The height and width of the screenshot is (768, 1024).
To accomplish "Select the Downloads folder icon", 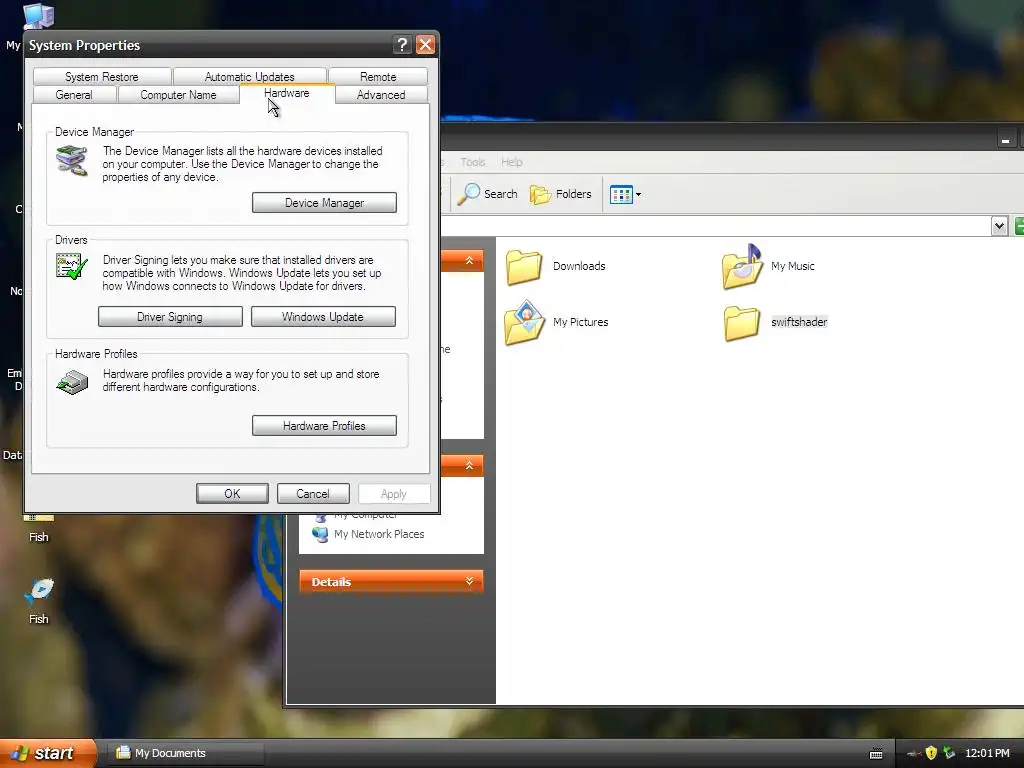I will click(x=524, y=266).
